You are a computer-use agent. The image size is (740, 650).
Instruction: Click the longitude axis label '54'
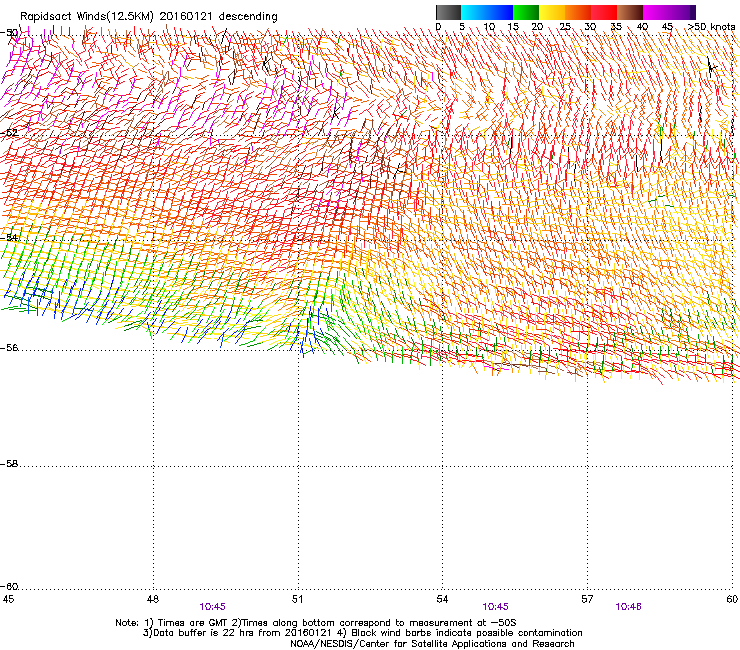pos(442,599)
